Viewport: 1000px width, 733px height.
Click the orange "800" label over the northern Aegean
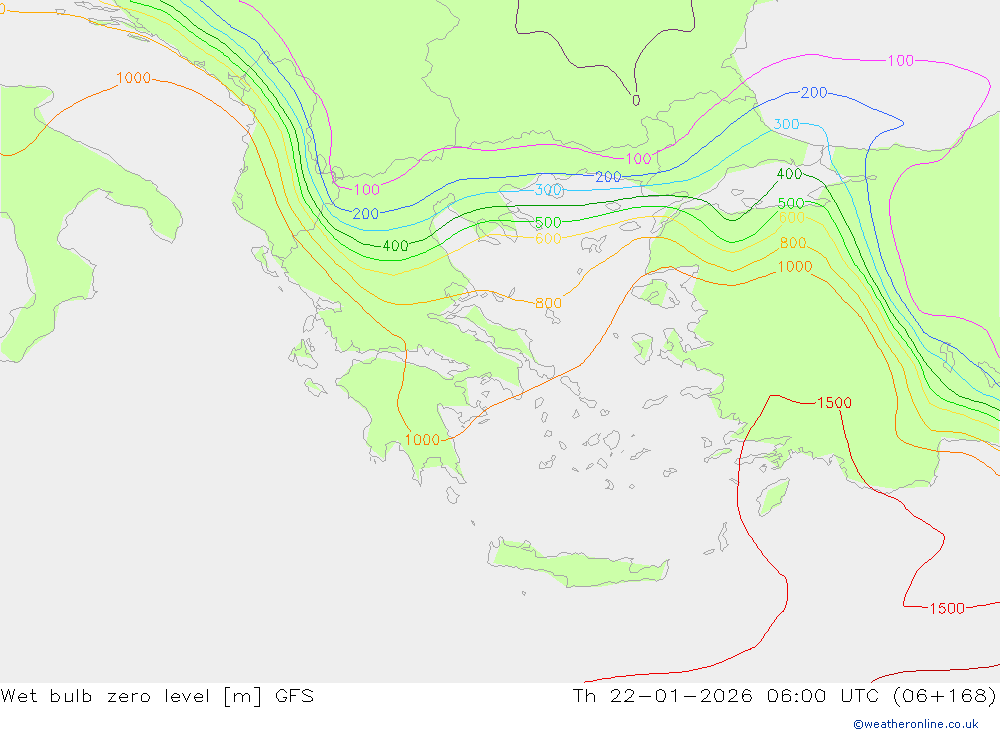coord(548,303)
